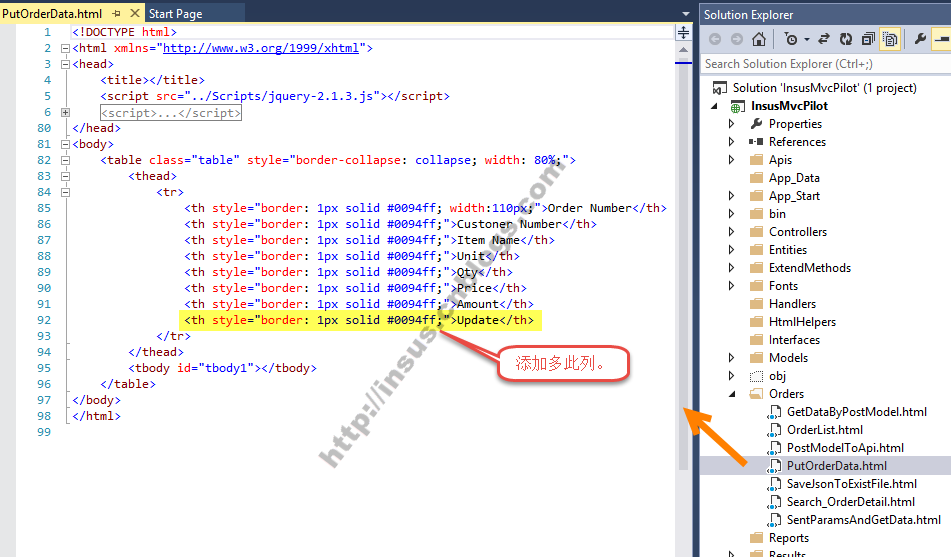This screenshot has width=951, height=557.
Task: Click the HtmlHelpers folder icon
Action: pos(756,322)
